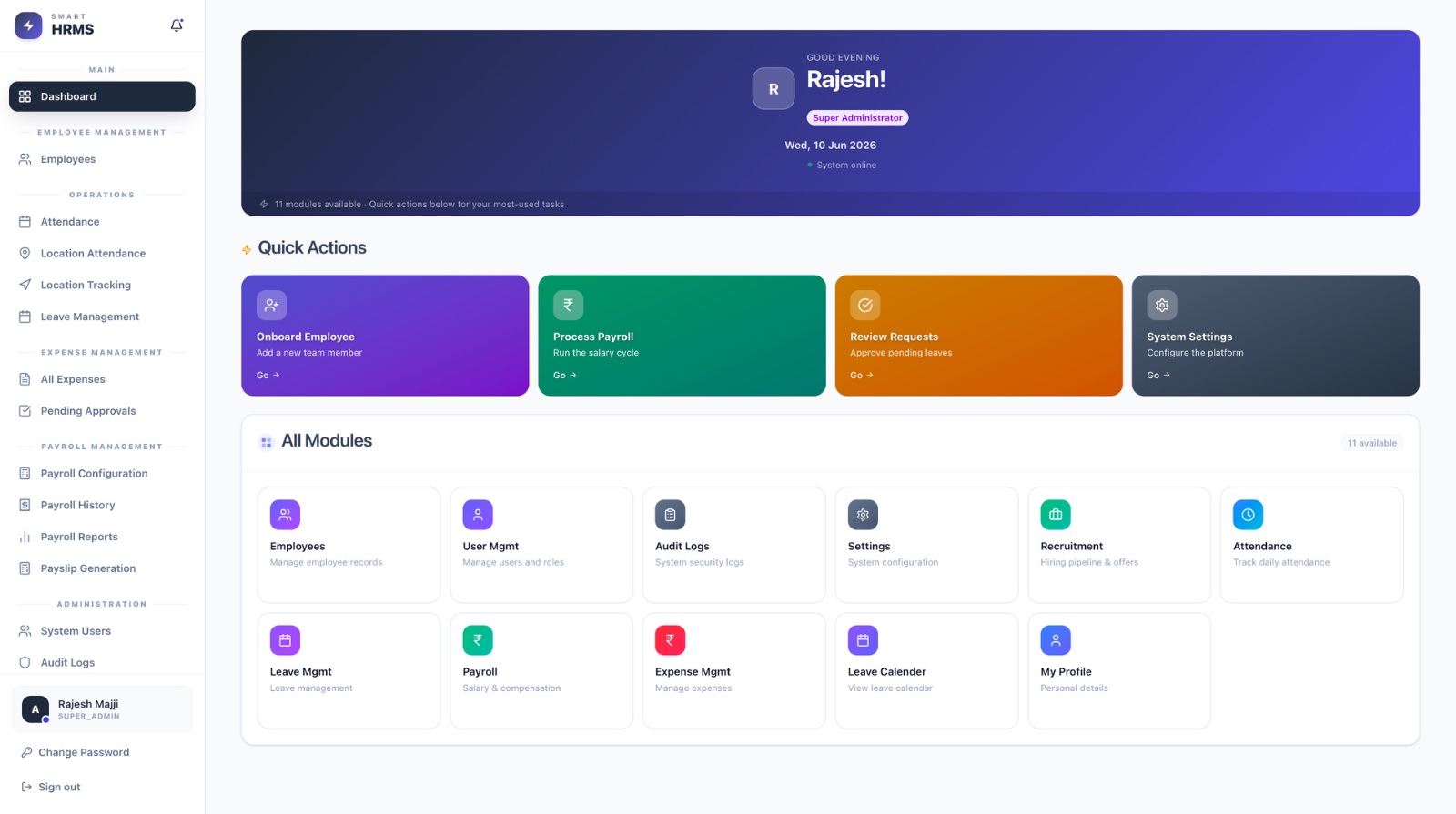This screenshot has width=1456, height=814.
Task: Click Go on Review Requests card
Action: 861,375
